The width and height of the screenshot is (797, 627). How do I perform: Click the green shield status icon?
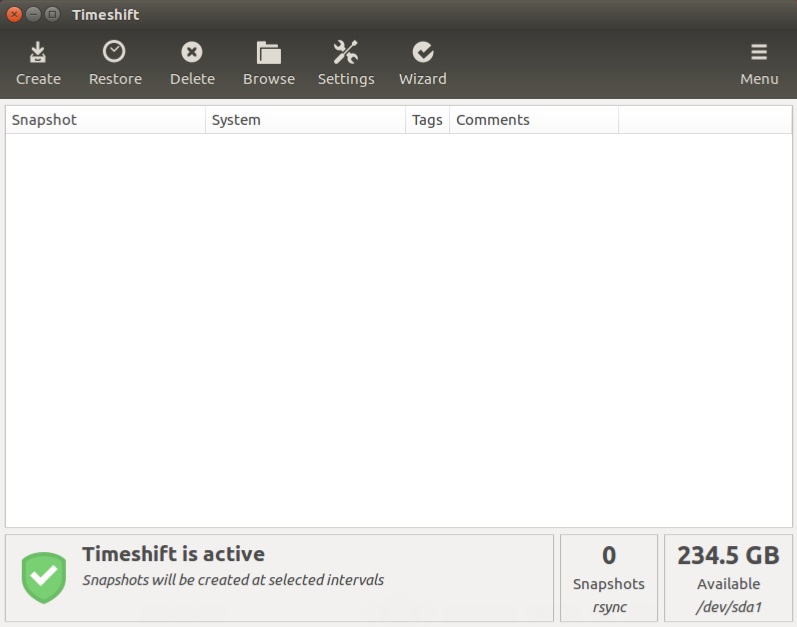(44, 577)
